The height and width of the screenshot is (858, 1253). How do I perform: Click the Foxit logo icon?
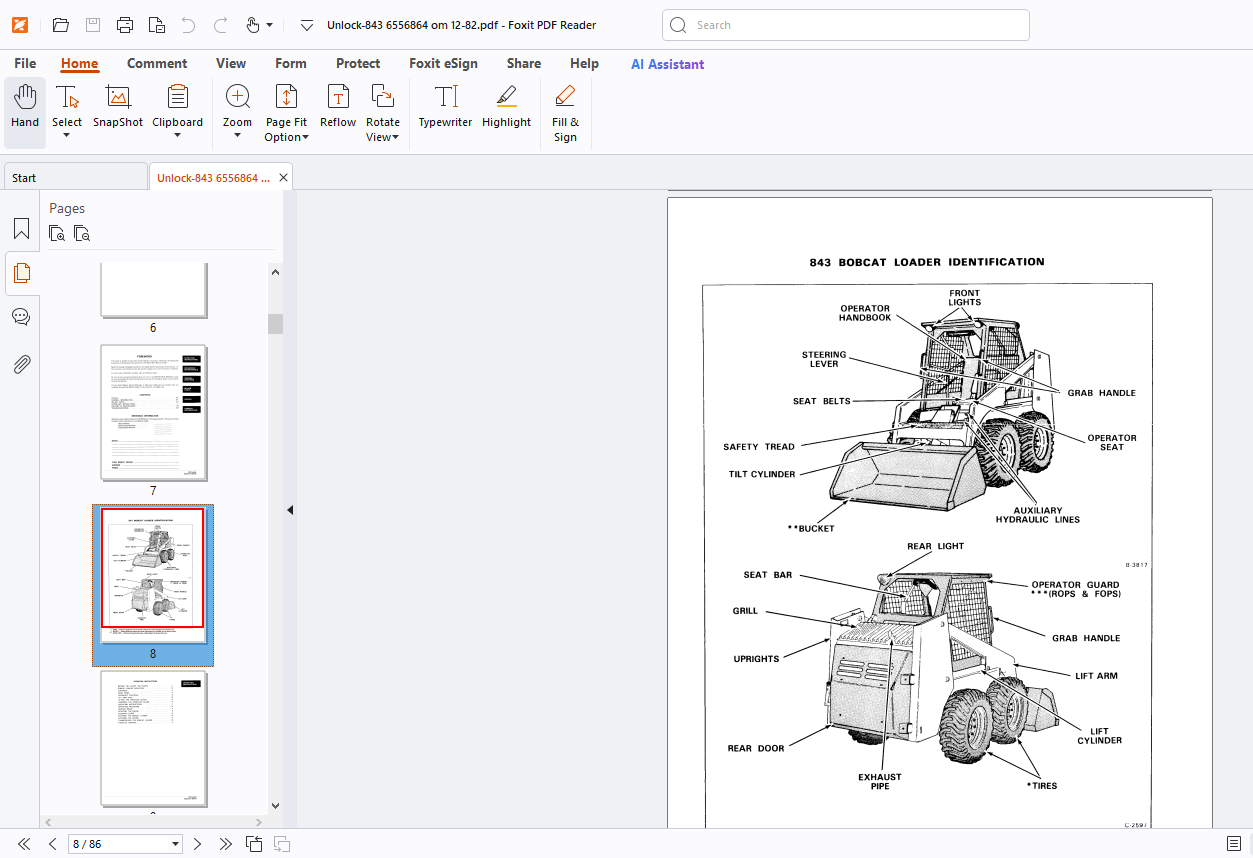(x=20, y=25)
